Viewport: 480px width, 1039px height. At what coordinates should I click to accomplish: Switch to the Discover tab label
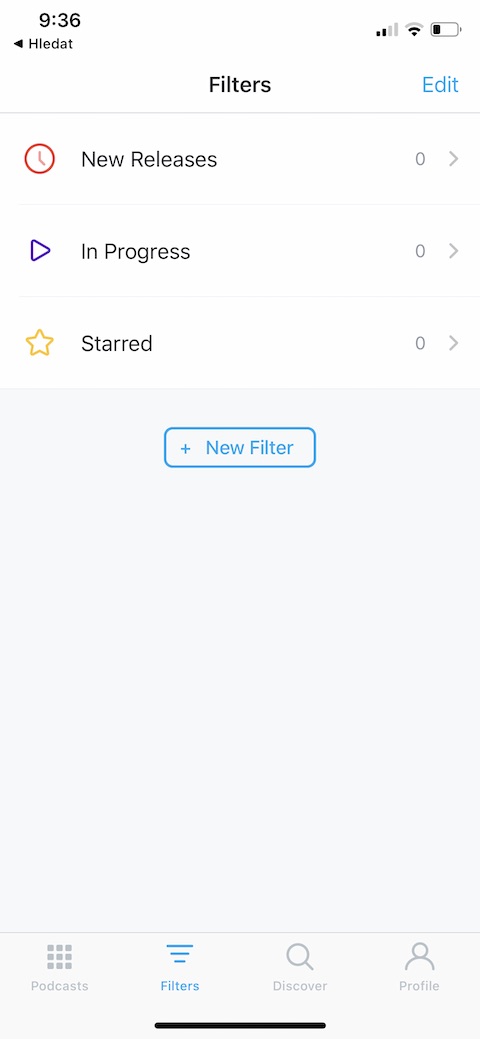coord(300,986)
